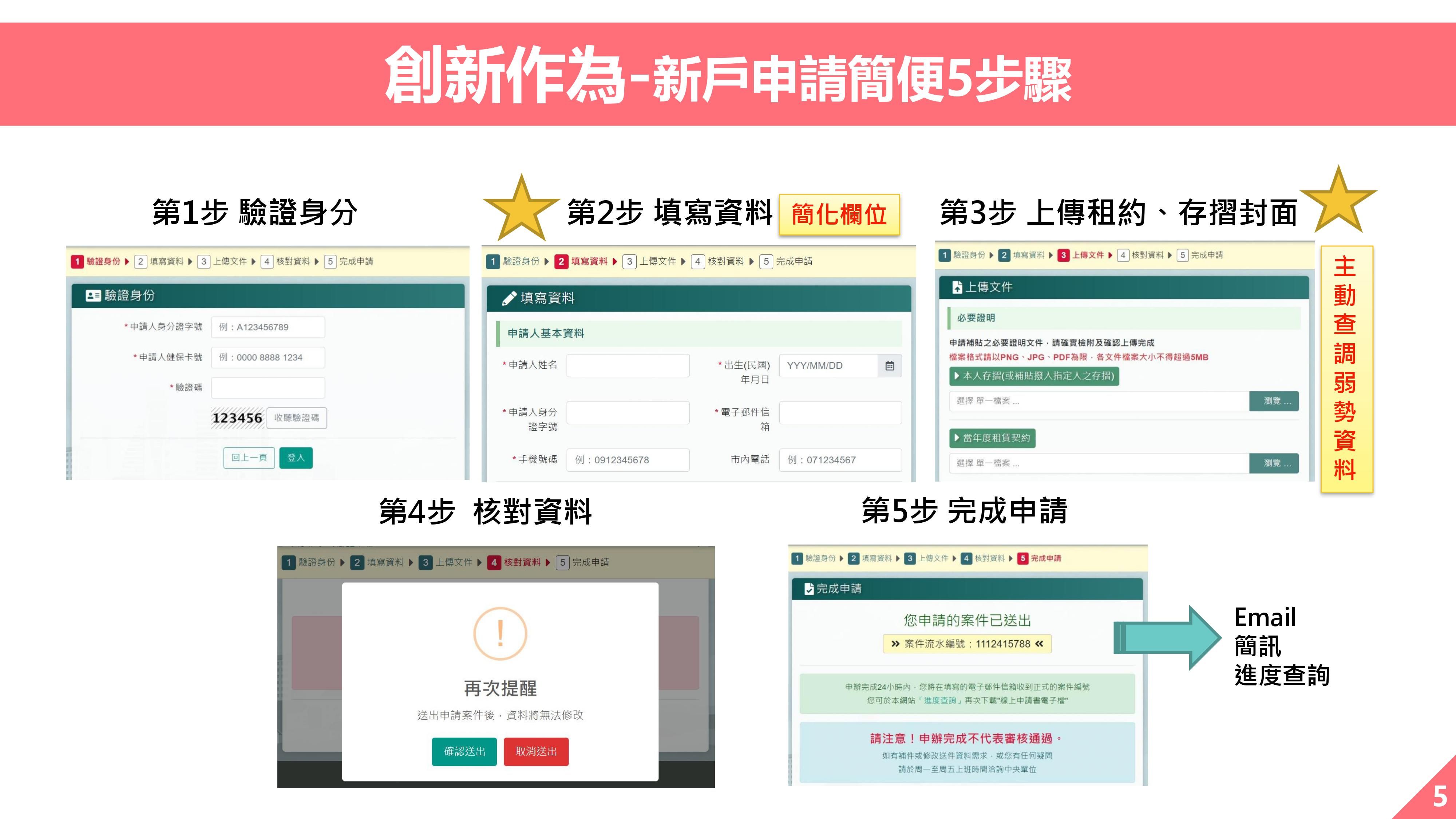Expand 本人存摺 upload section
This screenshot has height=819, width=1456.
[x=1034, y=376]
